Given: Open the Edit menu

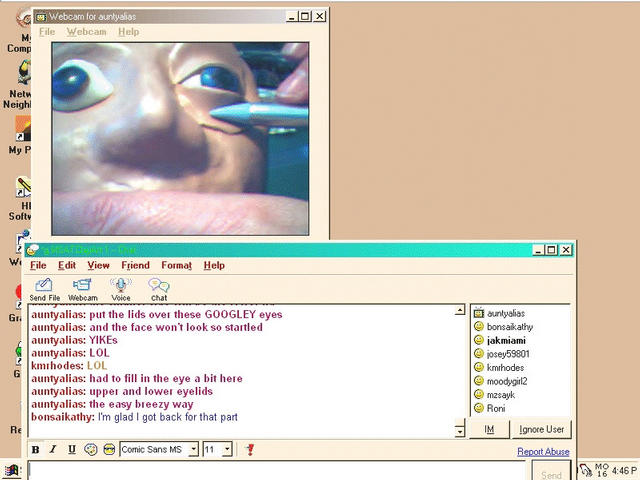Looking at the screenshot, I should coord(67,265).
